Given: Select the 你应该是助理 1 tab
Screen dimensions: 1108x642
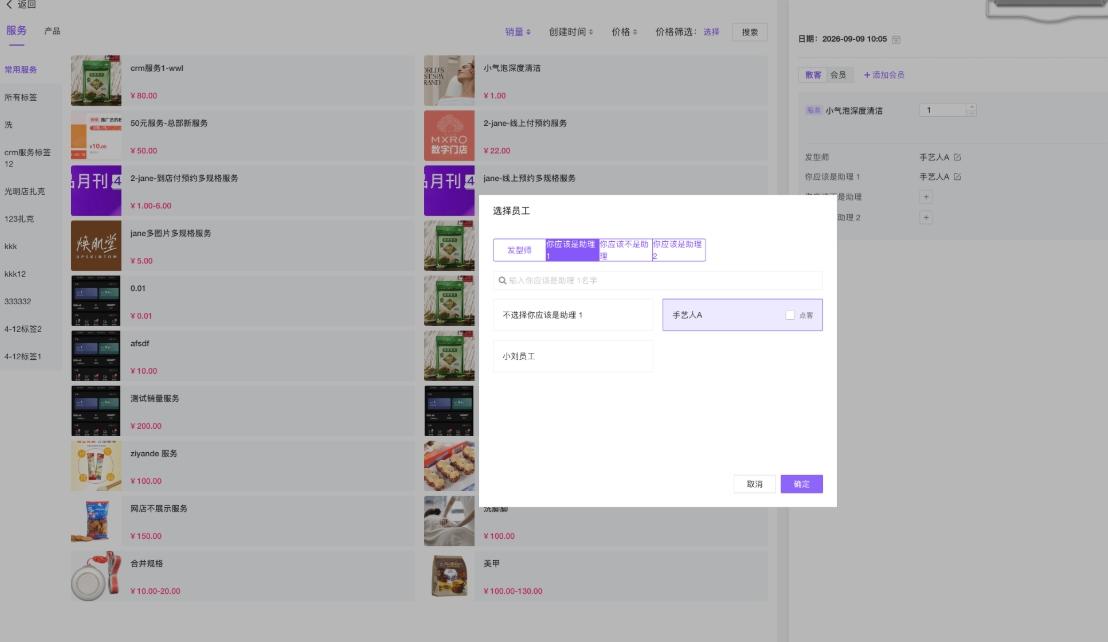Looking at the screenshot, I should [x=572, y=250].
